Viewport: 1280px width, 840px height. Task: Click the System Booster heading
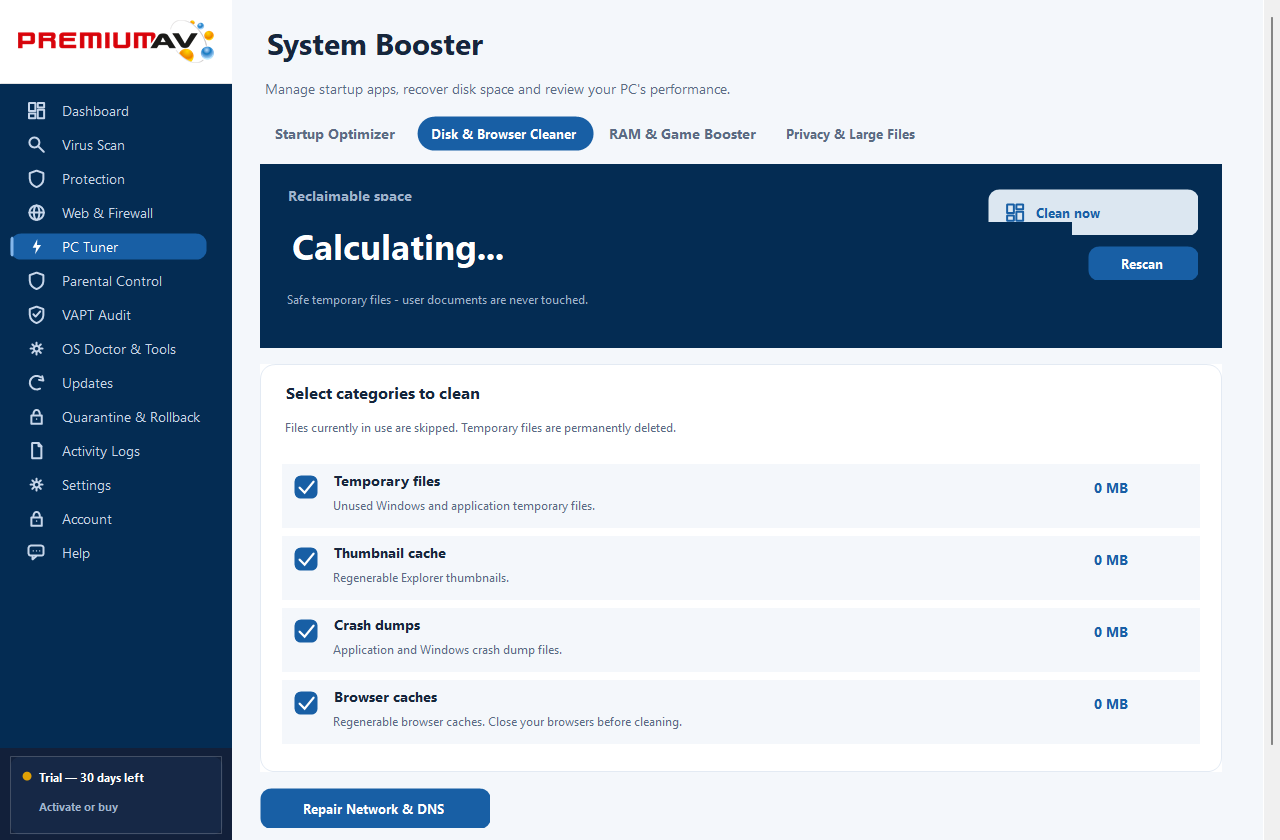(375, 45)
